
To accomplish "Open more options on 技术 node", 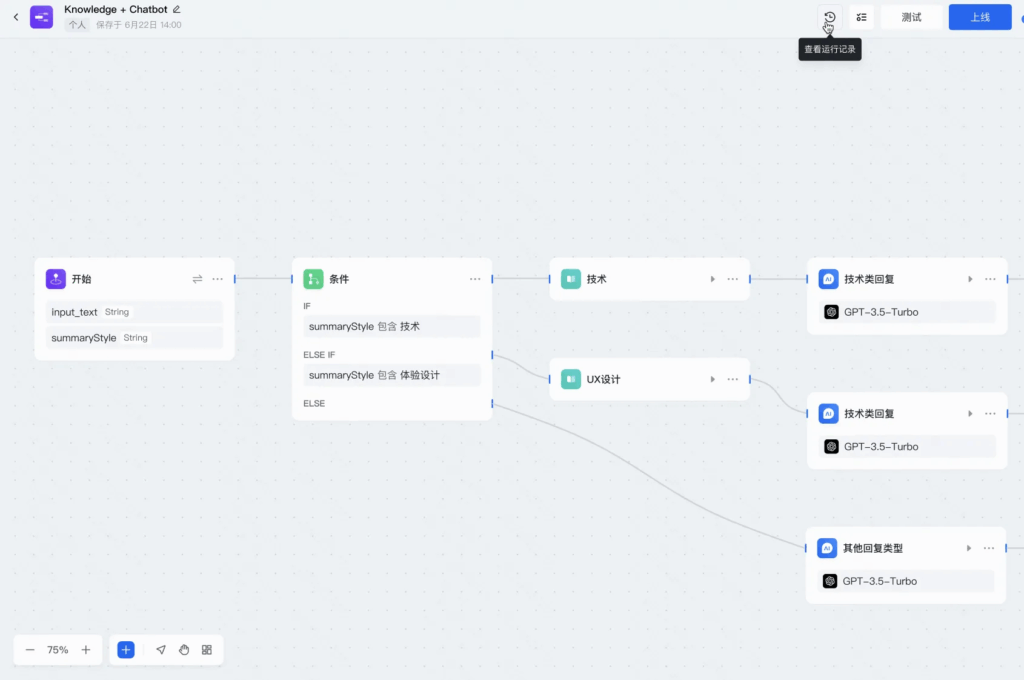I will [733, 279].
